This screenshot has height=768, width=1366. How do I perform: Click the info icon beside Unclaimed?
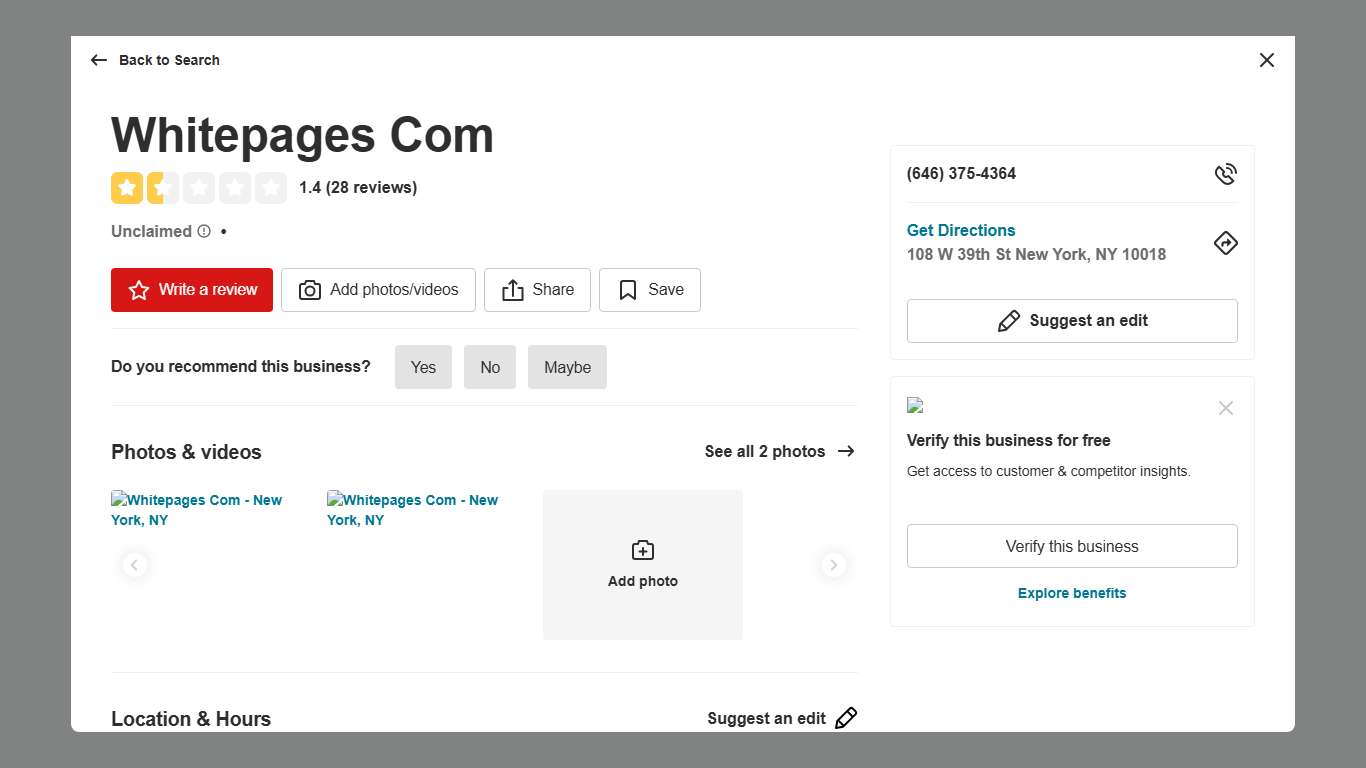tap(204, 231)
